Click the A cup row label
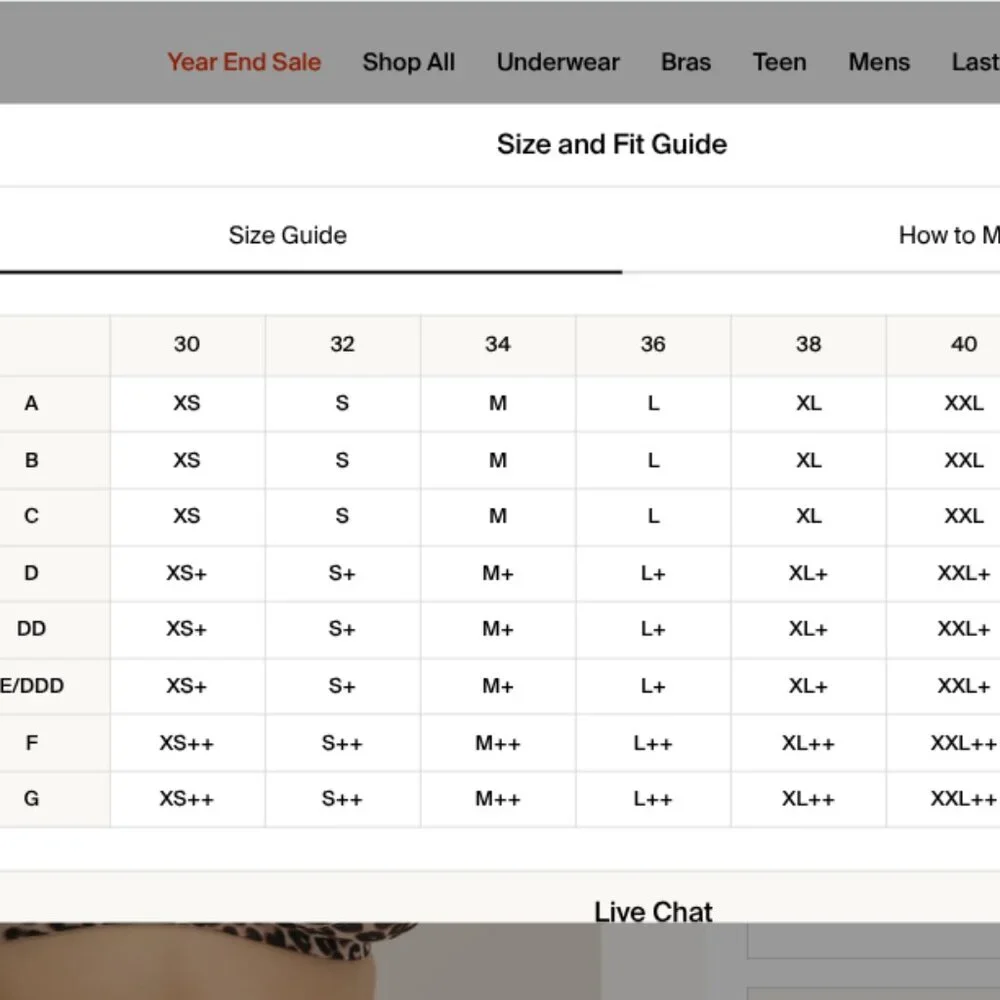This screenshot has width=1000, height=1000. [31, 403]
